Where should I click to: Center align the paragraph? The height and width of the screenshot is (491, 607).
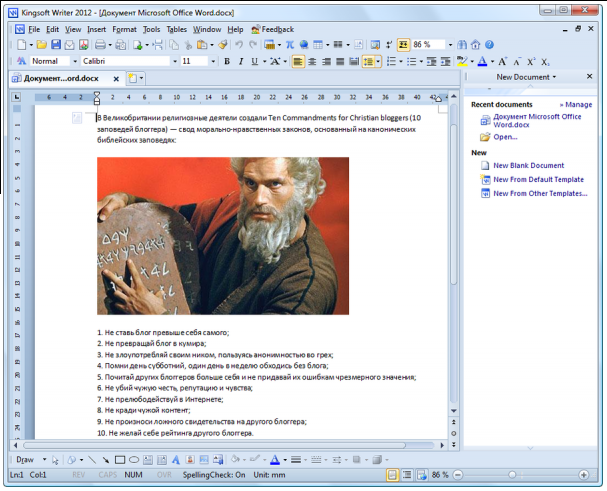[313, 61]
